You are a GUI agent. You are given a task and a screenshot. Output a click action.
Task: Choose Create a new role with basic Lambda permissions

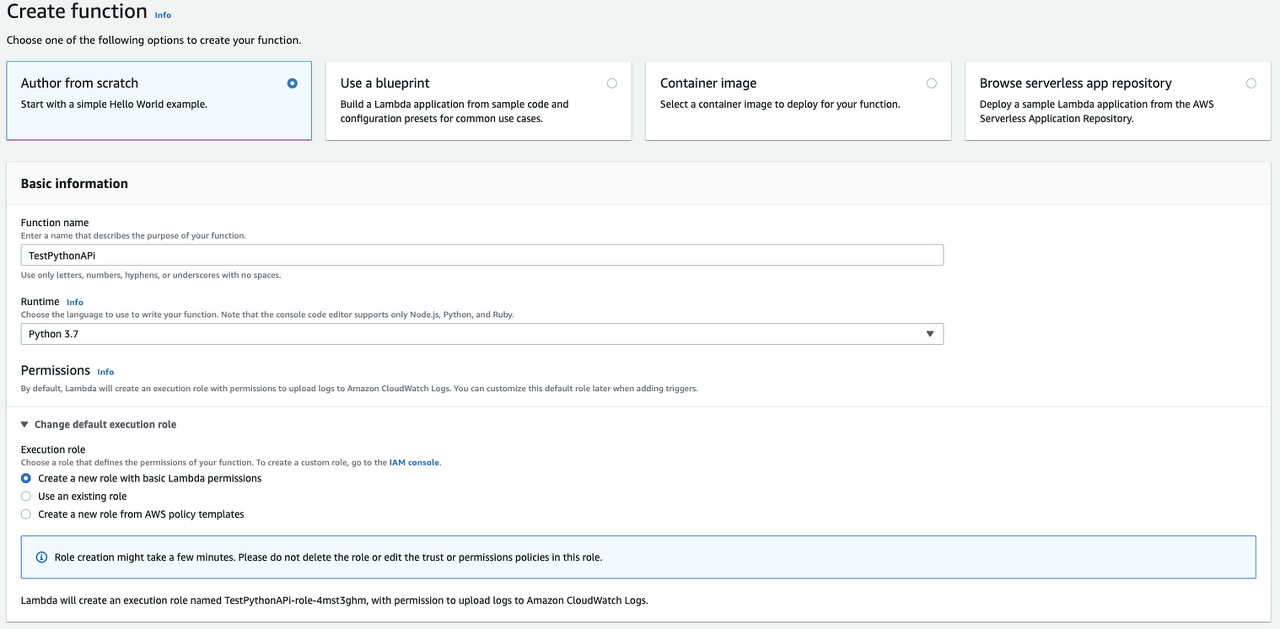point(26,479)
